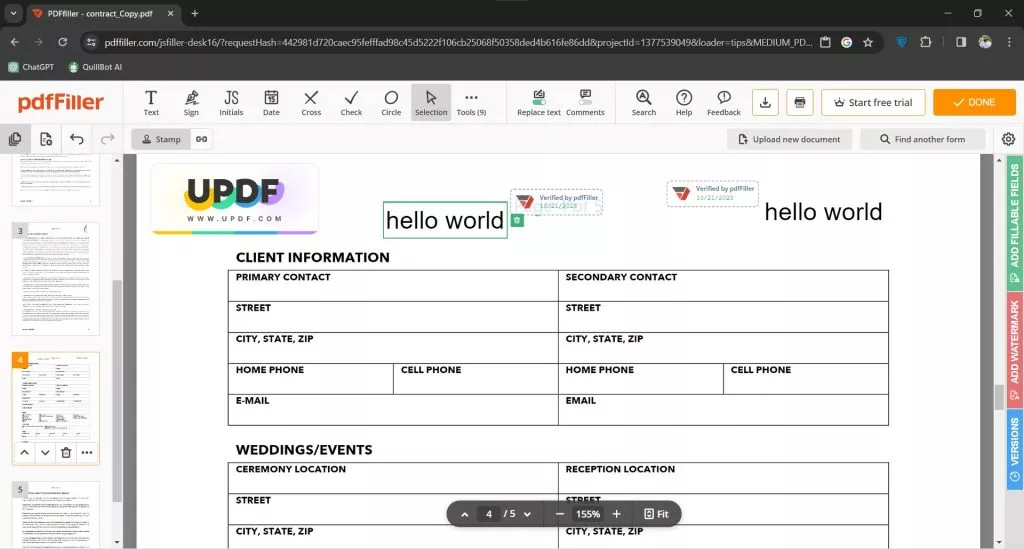Screen dimensions: 1024x549
Task: Open document search panel icon
Action: tap(46, 139)
